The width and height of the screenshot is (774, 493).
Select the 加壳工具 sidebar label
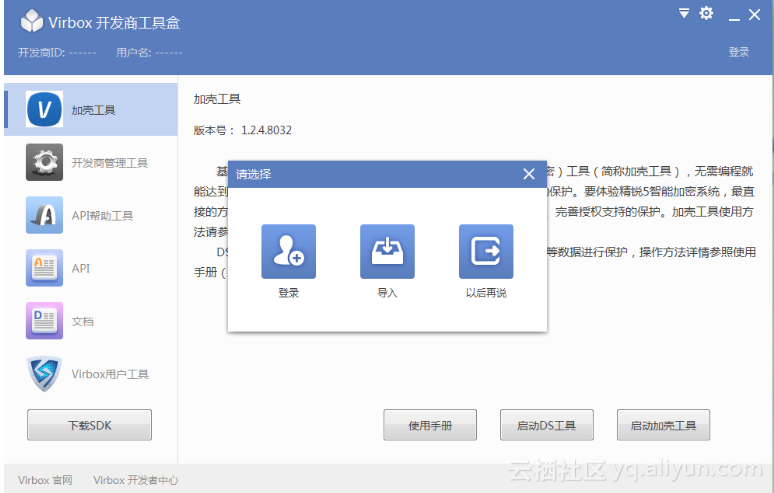click(x=93, y=110)
